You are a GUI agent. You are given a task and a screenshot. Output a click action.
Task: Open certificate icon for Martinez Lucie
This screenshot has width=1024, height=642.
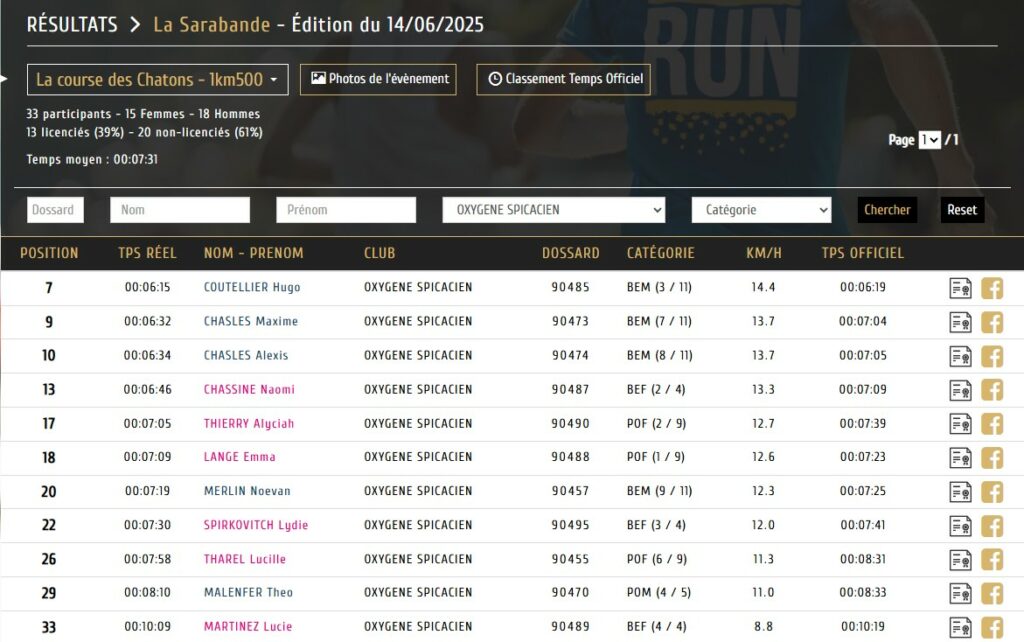click(960, 627)
